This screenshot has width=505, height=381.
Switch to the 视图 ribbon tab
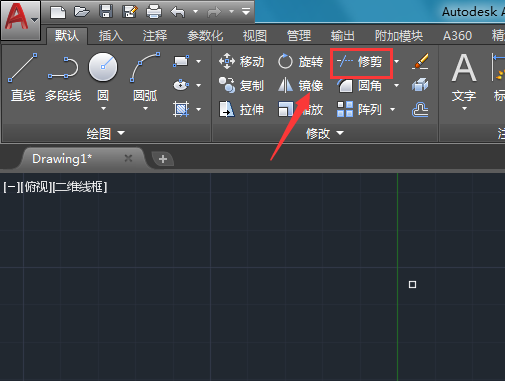(255, 35)
